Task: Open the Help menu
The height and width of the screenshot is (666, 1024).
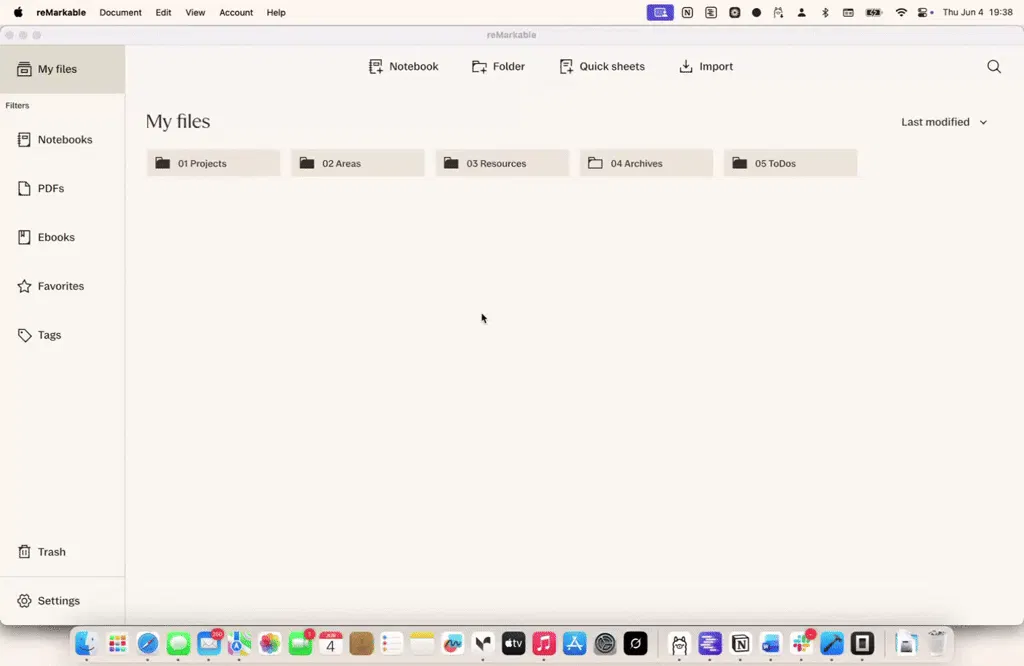Action: (276, 12)
